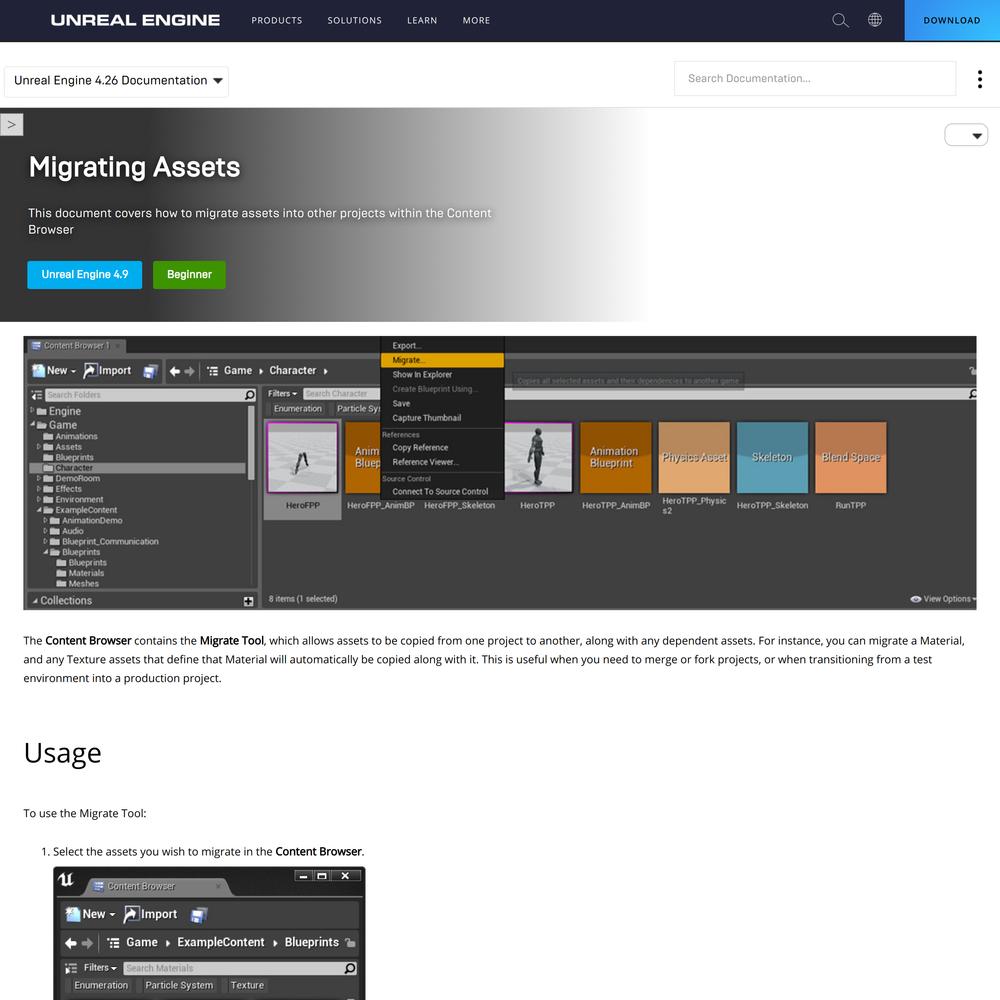The image size is (1000, 1000).
Task: Open the Products menu
Action: tap(277, 20)
